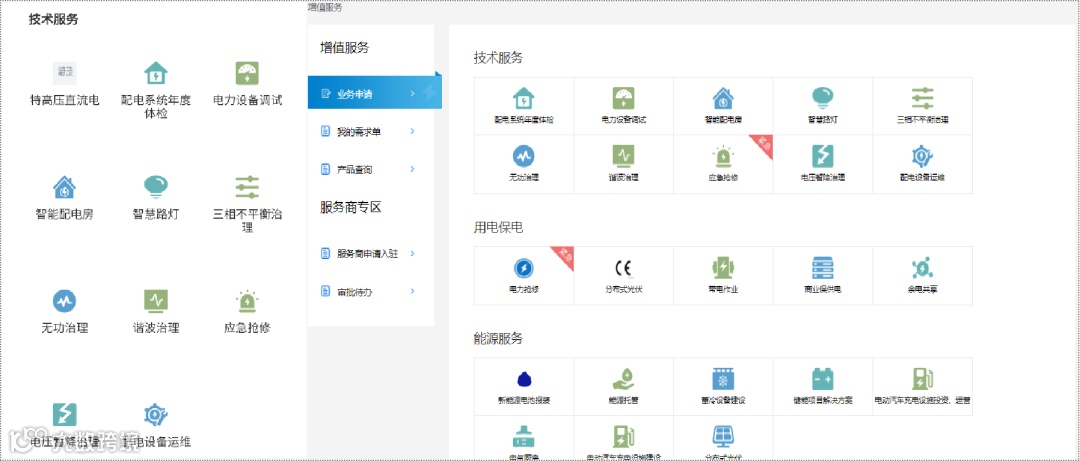
Task: Click teal kitchen-hood icon in bottom row
Action: click(523, 437)
